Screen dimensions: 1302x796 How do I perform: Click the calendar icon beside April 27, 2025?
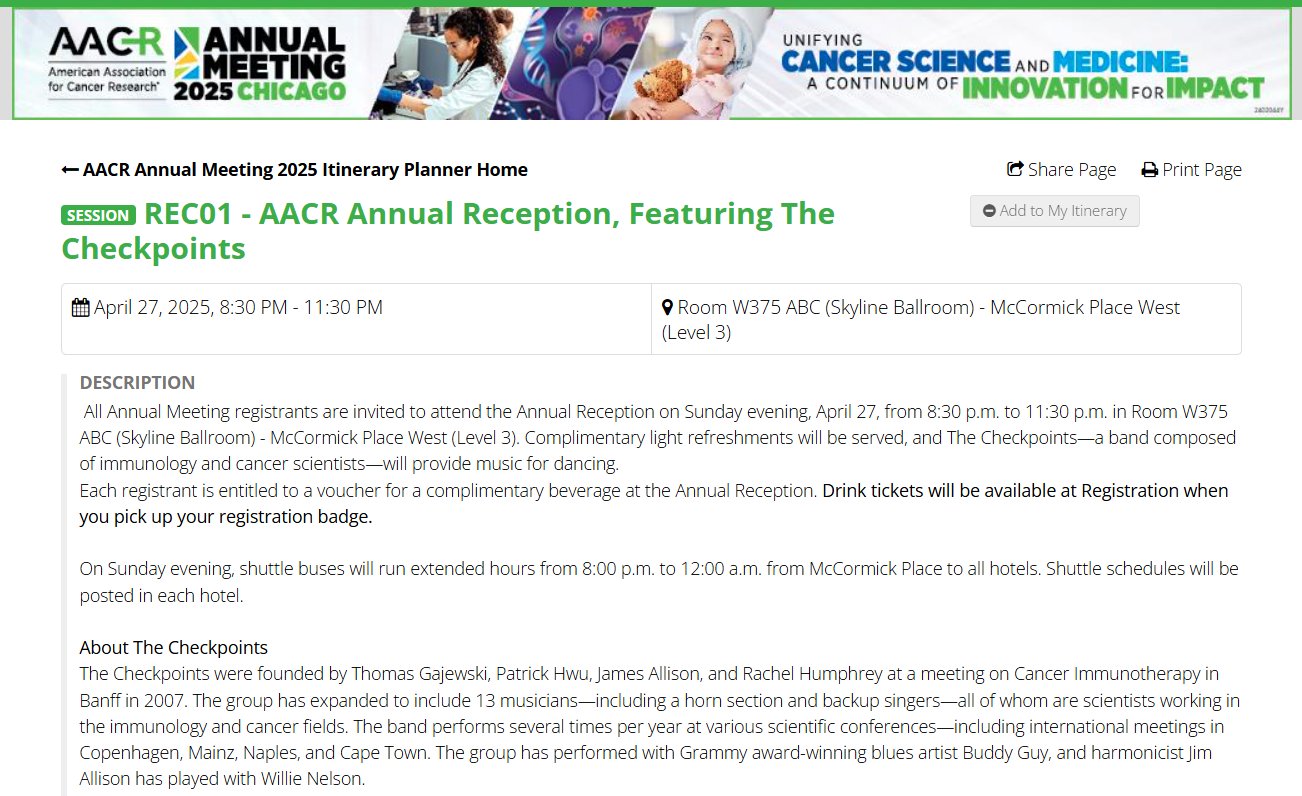[81, 307]
